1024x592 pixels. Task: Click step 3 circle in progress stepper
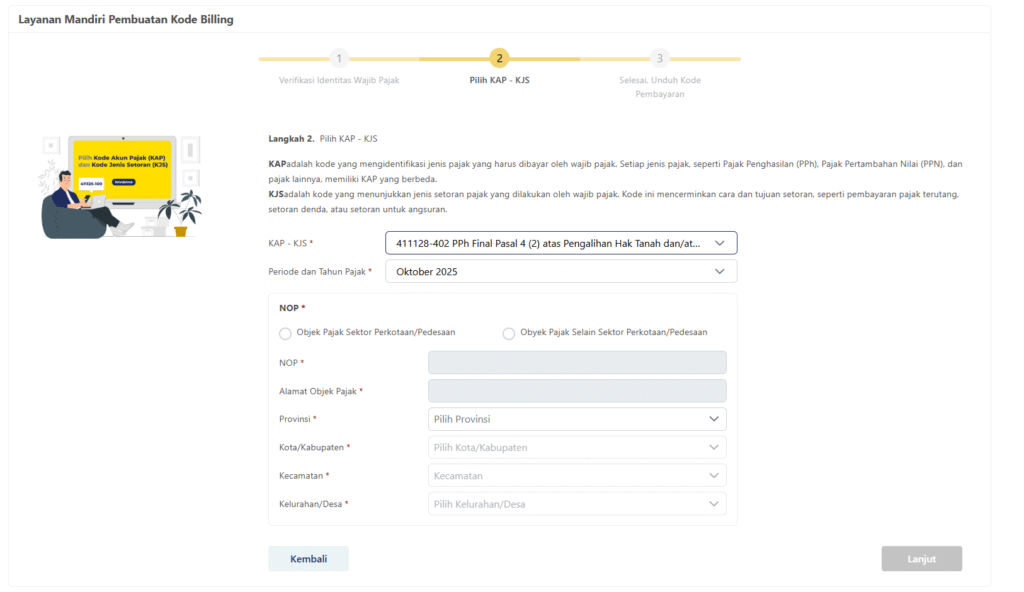[x=659, y=59]
